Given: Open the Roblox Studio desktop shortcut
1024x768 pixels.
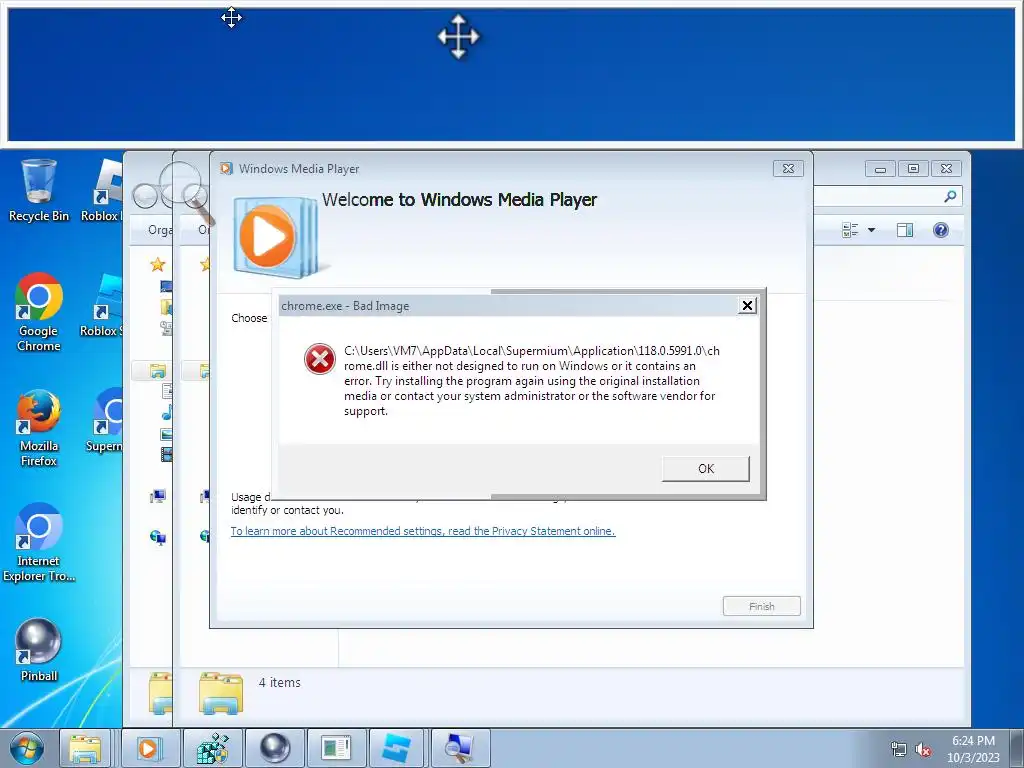Looking at the screenshot, I should point(102,306).
